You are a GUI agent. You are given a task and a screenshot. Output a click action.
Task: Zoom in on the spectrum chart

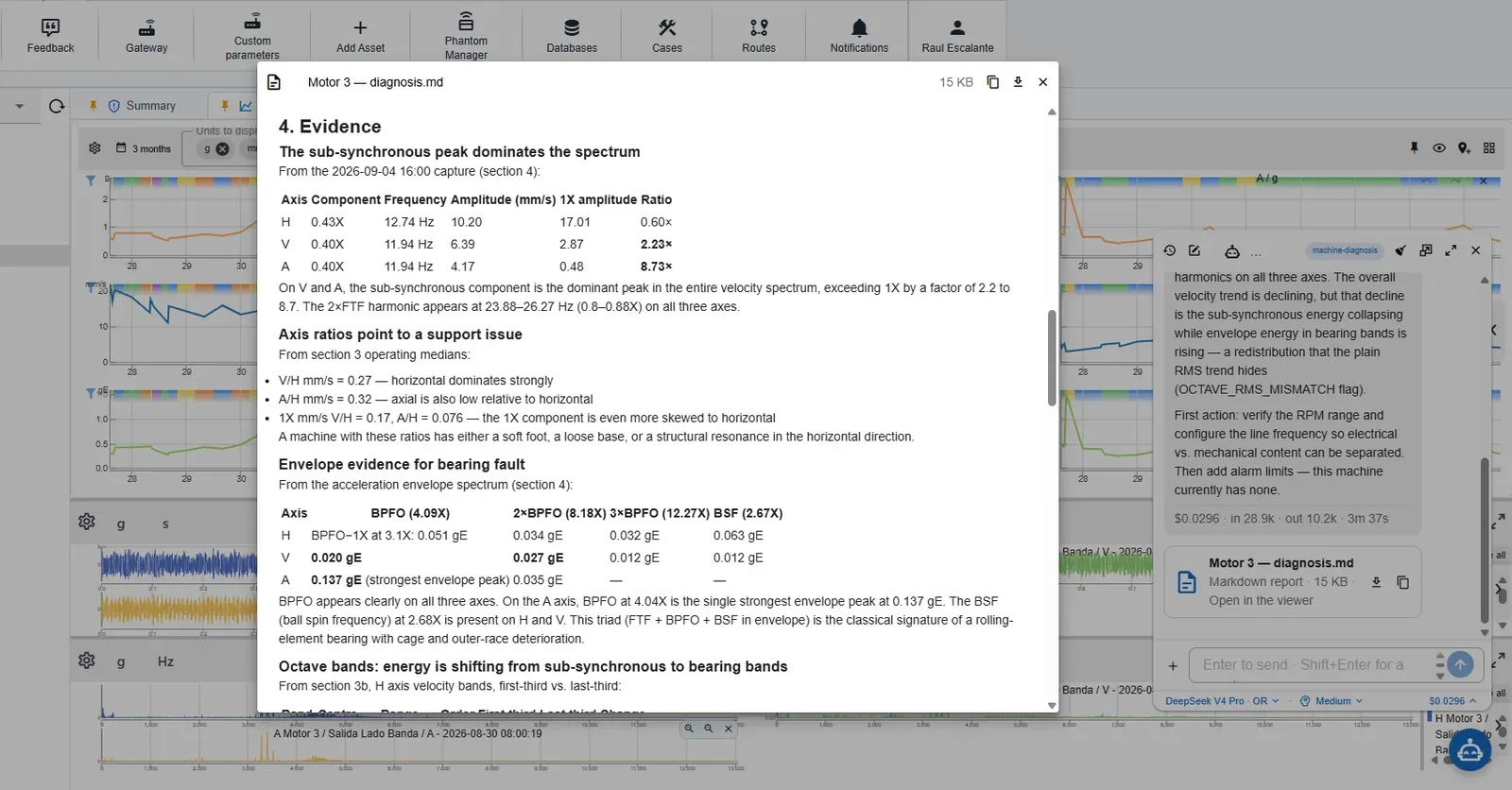point(689,729)
